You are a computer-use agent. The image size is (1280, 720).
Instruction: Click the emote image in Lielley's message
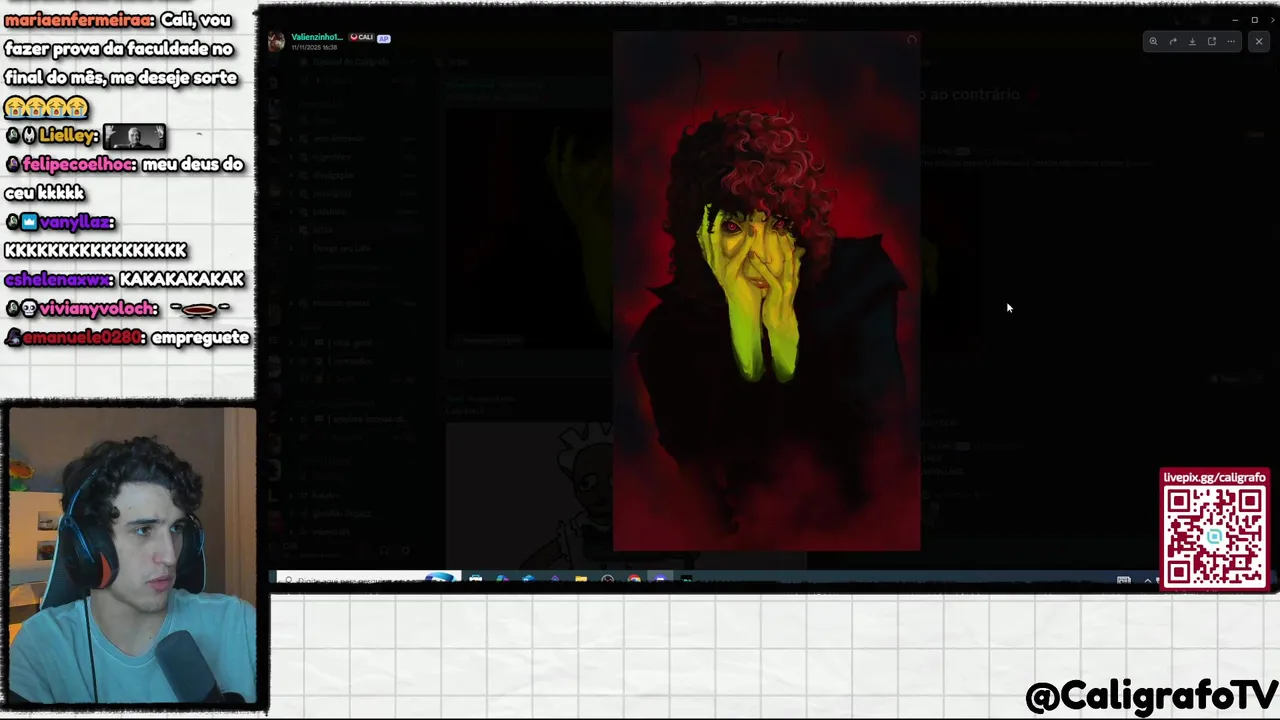pyautogui.click(x=134, y=136)
